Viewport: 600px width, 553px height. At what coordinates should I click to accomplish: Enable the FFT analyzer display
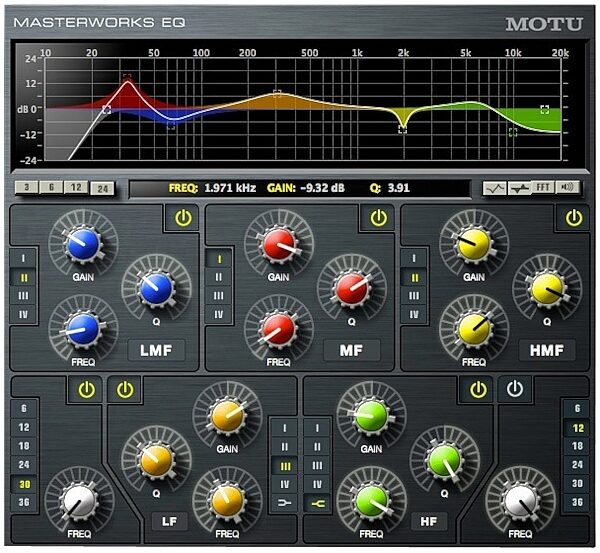point(543,188)
